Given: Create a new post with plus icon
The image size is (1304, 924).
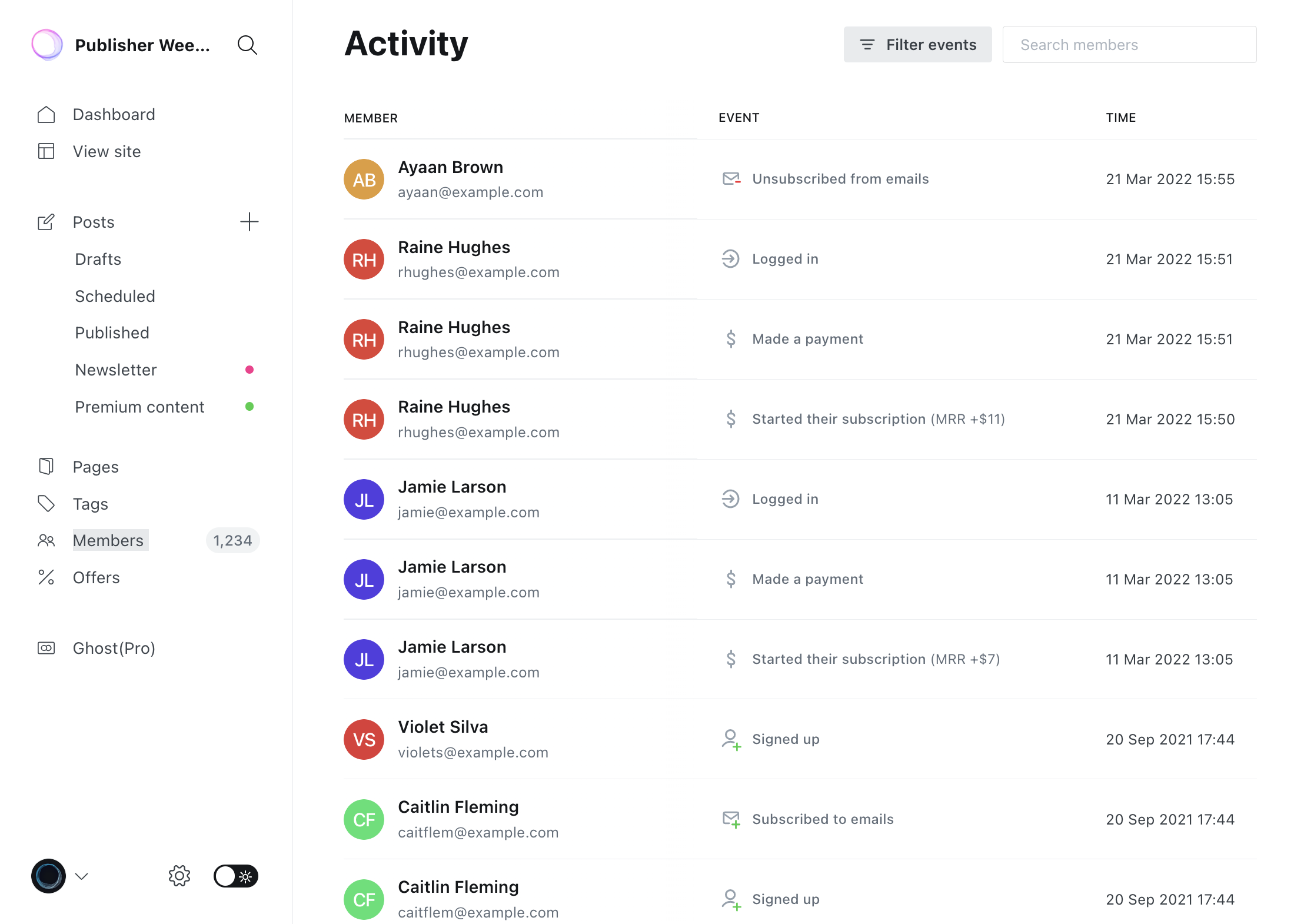Looking at the screenshot, I should (250, 222).
